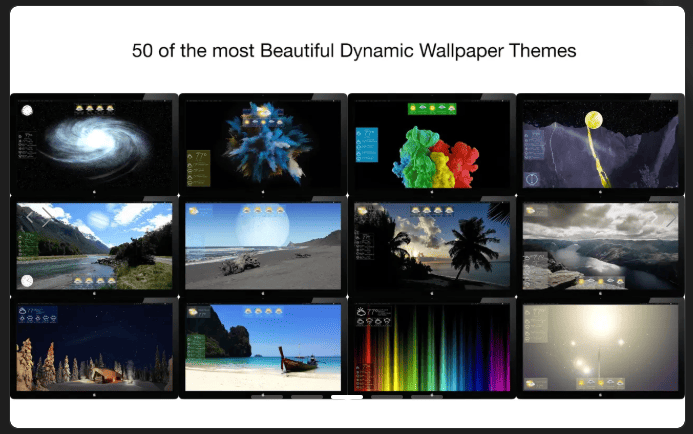Go to first carousel page indicator

(267, 397)
